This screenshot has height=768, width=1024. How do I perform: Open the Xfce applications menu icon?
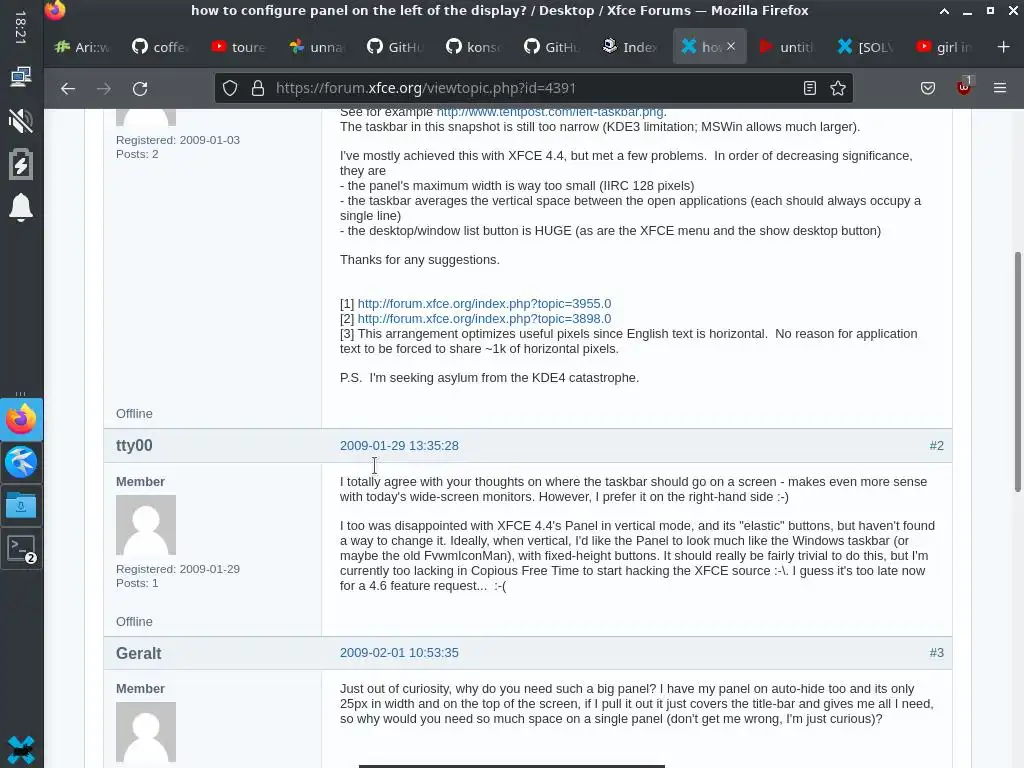[x=21, y=749]
